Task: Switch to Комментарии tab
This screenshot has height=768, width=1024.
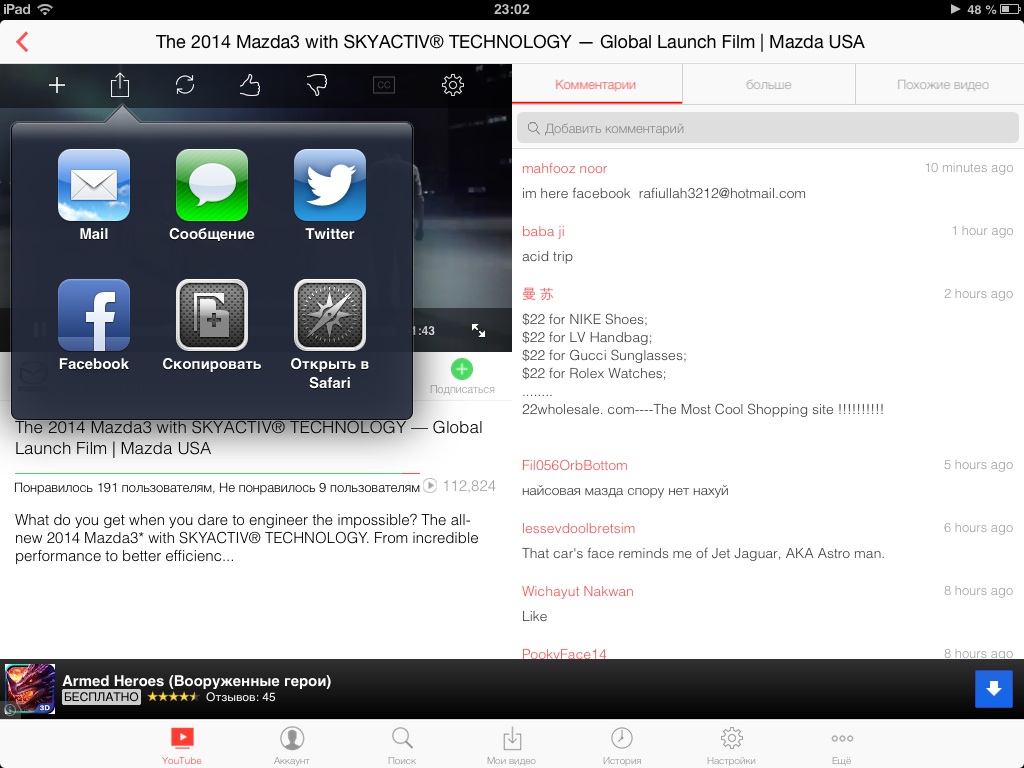Action: (x=596, y=84)
